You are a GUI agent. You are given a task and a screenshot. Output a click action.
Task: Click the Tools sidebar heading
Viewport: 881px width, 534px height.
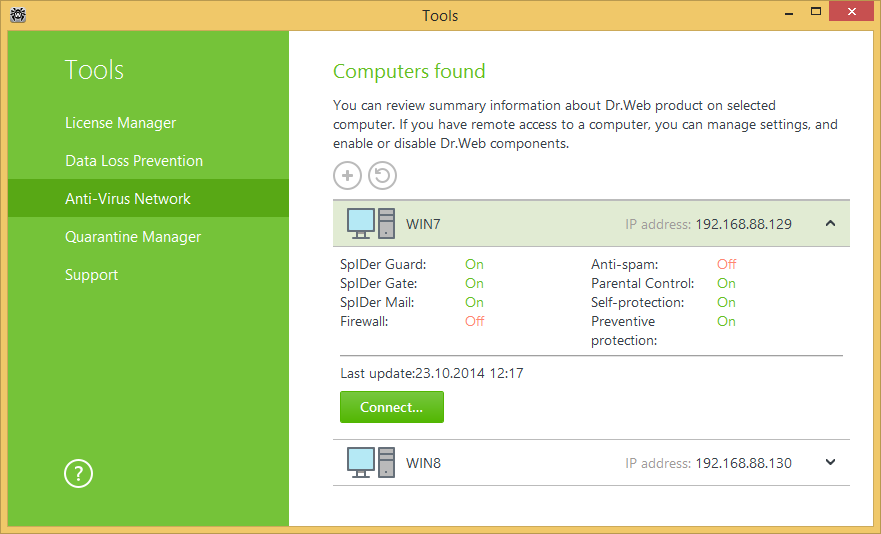[x=94, y=70]
